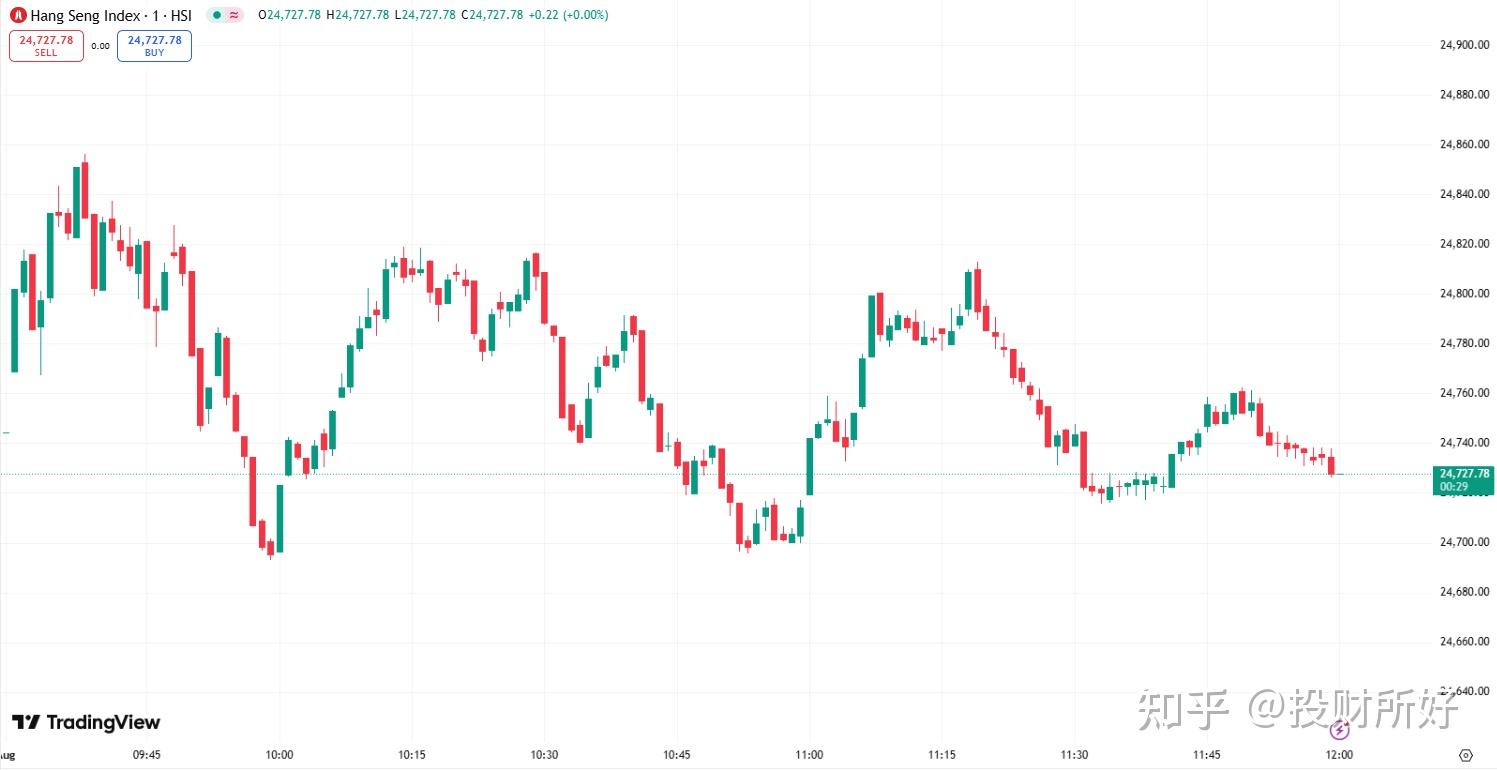Click the 24,700.00 price axis label

pyautogui.click(x=1464, y=542)
